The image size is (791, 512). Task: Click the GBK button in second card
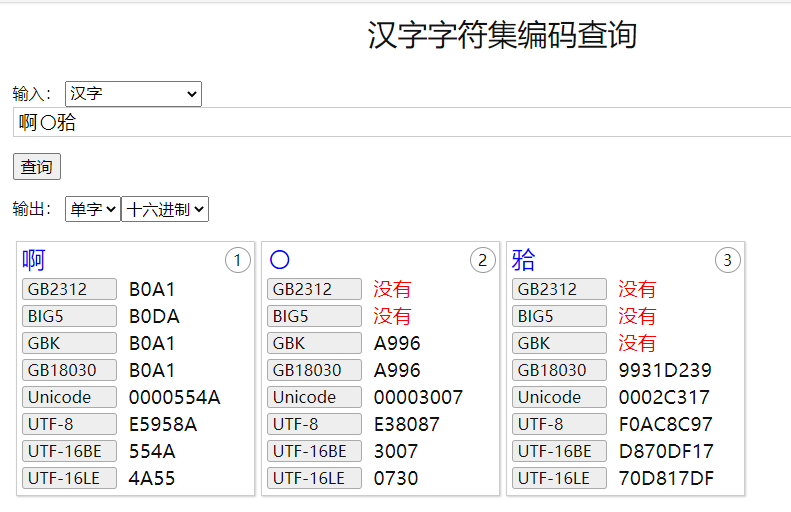pyautogui.click(x=314, y=343)
